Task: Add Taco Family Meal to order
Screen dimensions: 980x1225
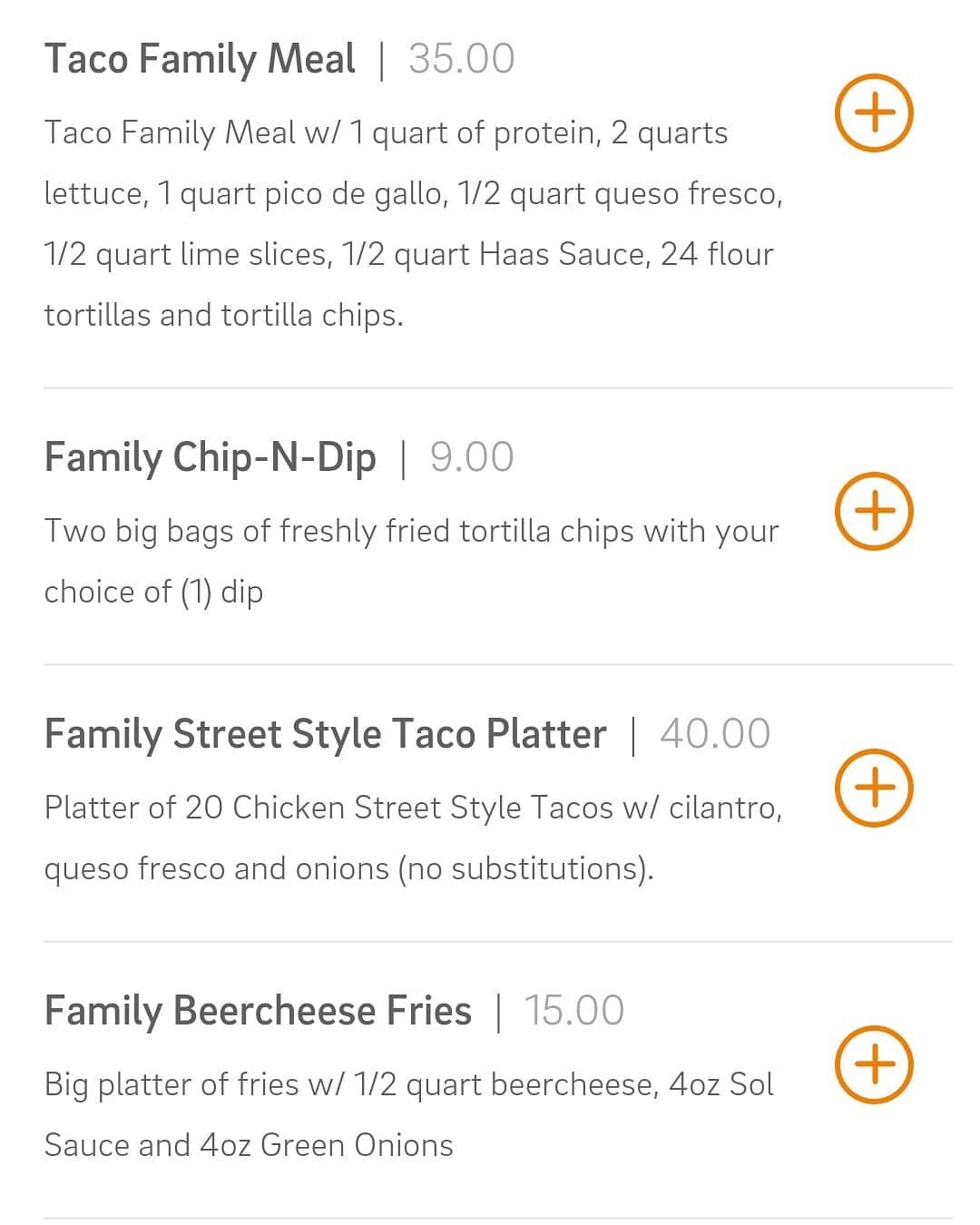Action: click(873, 113)
